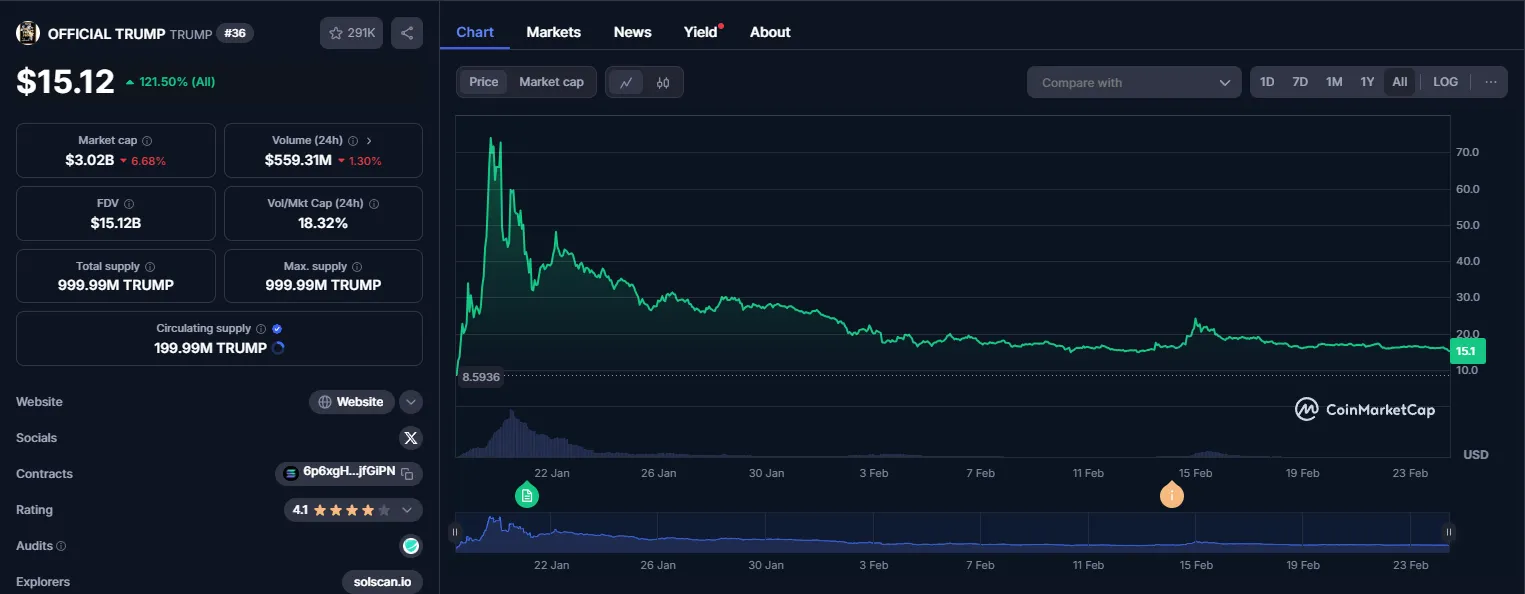This screenshot has width=1525, height=594.
Task: Toggle chart to Price view
Action: tap(484, 82)
